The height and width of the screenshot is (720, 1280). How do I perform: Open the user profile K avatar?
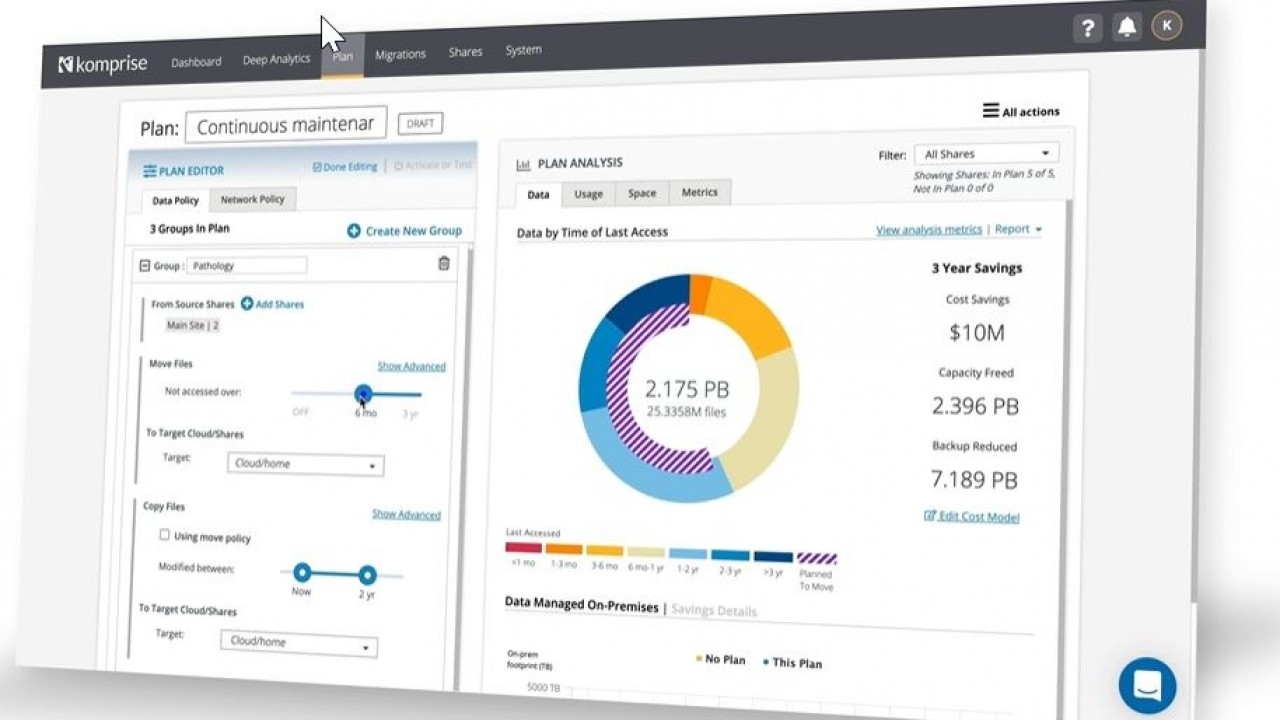tap(1166, 26)
